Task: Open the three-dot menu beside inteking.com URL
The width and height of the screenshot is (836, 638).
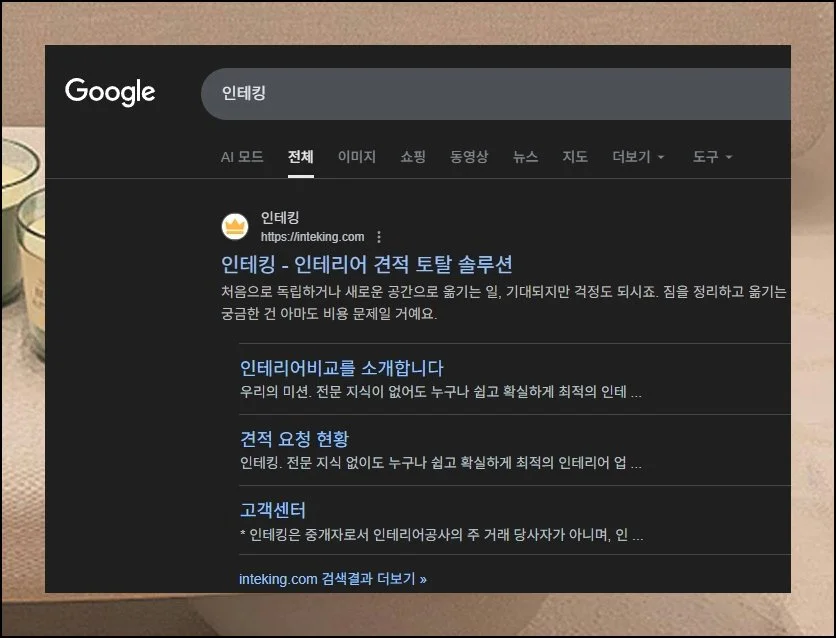Action: (x=379, y=237)
